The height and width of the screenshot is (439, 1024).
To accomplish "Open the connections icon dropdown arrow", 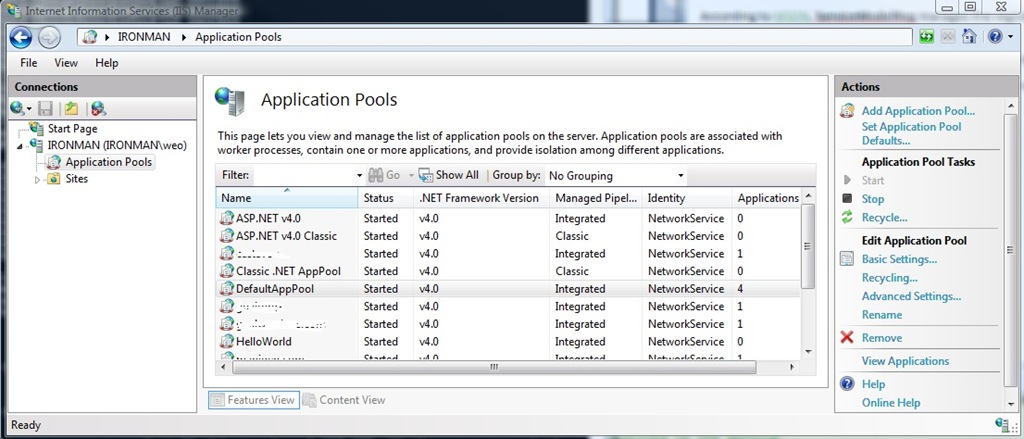I will (29, 109).
